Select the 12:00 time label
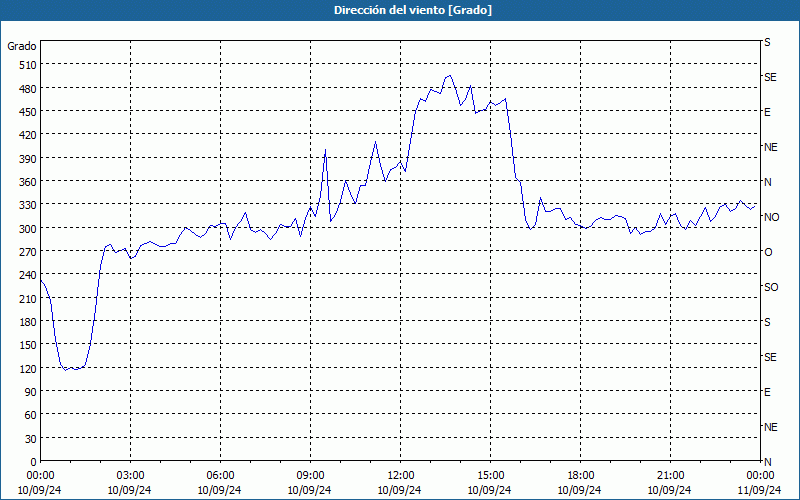This screenshot has width=800, height=500. 401,476
